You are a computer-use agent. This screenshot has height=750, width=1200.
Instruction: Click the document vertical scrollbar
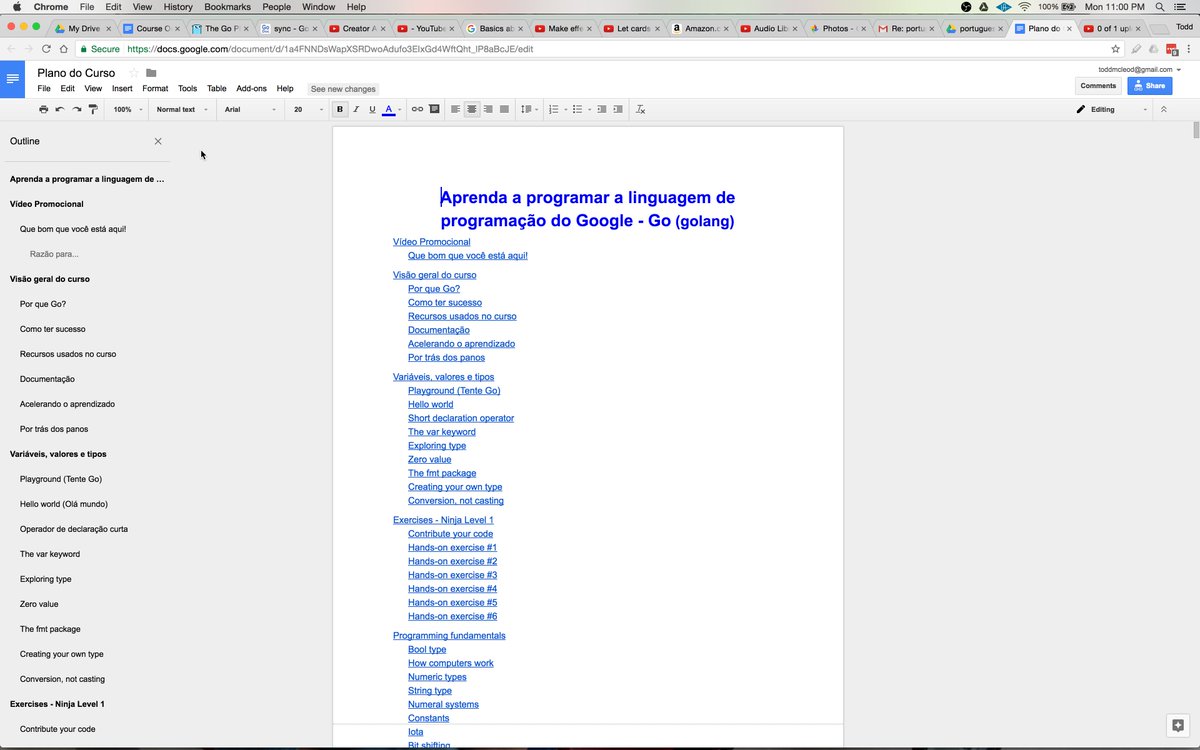coord(1195,130)
